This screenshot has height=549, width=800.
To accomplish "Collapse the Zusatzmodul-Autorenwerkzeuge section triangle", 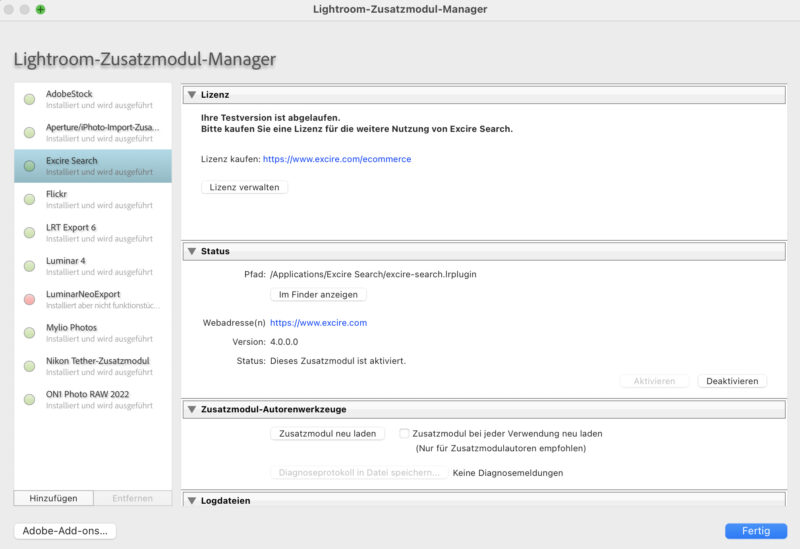I will tap(192, 409).
